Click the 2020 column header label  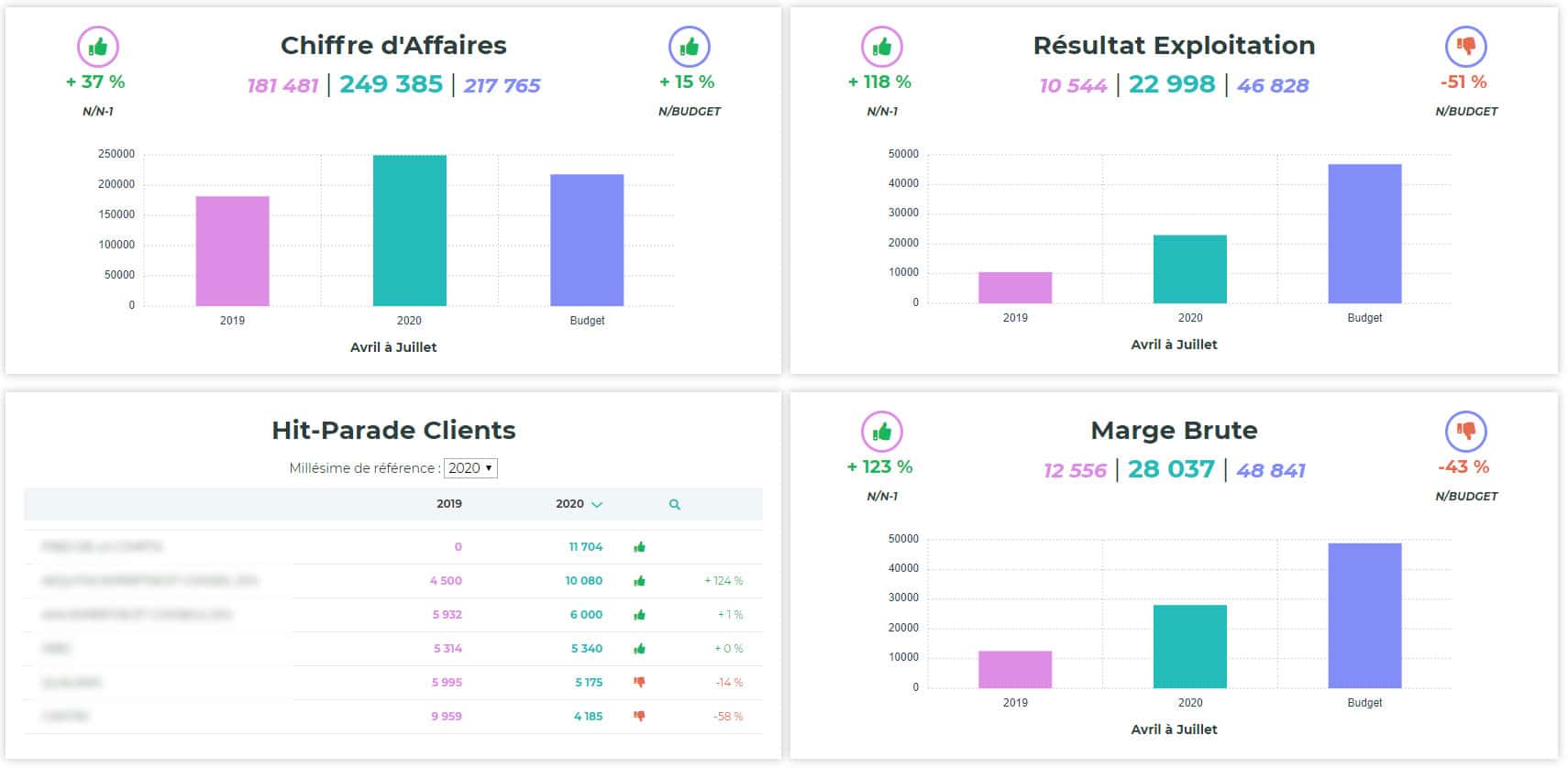569,503
